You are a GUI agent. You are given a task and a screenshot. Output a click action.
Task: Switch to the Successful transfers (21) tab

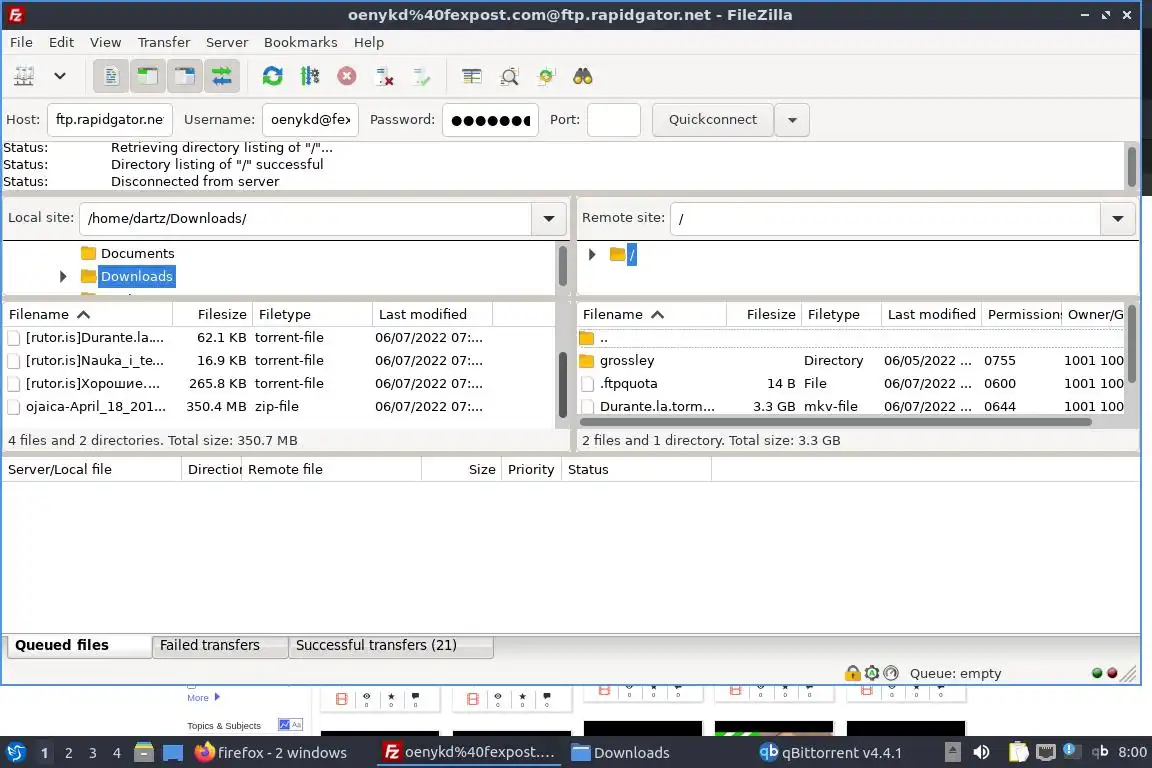(391, 646)
